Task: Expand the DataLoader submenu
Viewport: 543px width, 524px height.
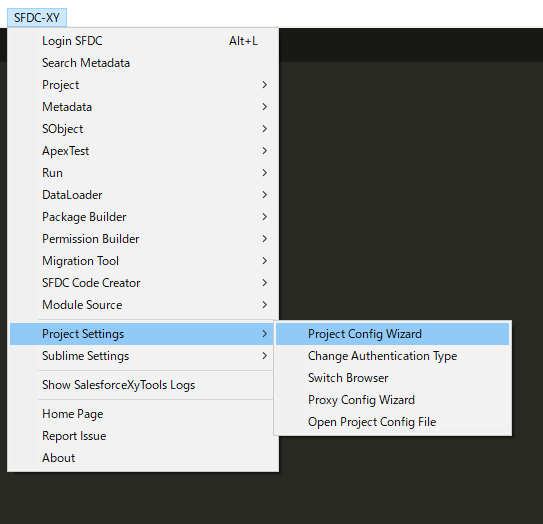Action: tap(143, 195)
